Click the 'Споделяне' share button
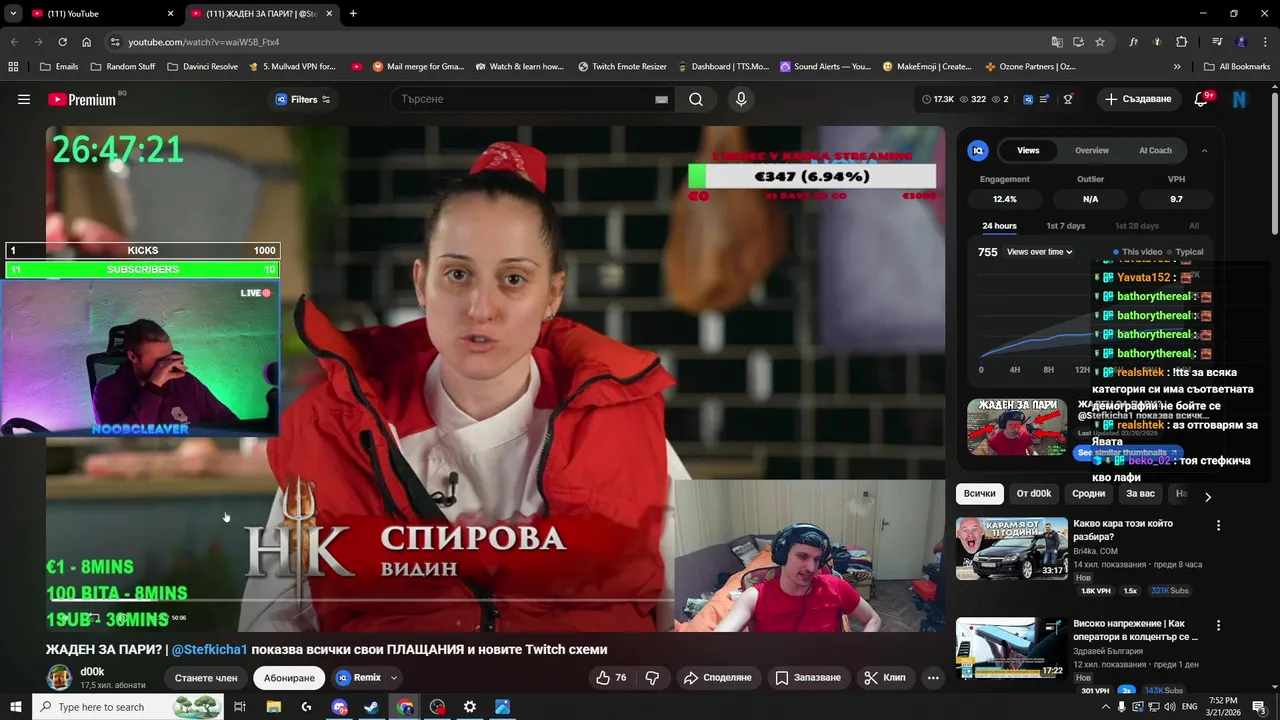Screen dimensions: 1280x720 tap(718, 677)
